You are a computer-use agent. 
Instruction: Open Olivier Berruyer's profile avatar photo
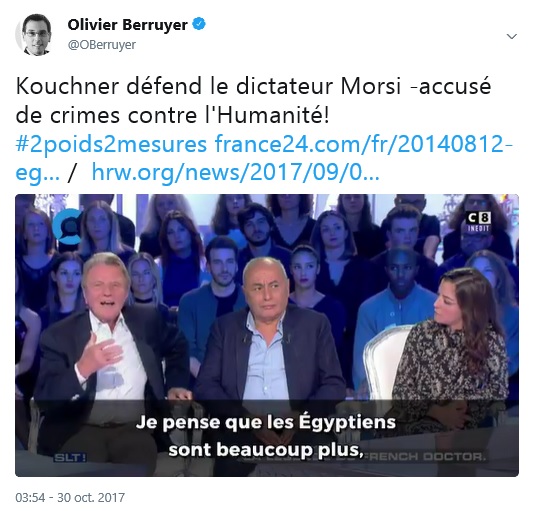(34, 35)
